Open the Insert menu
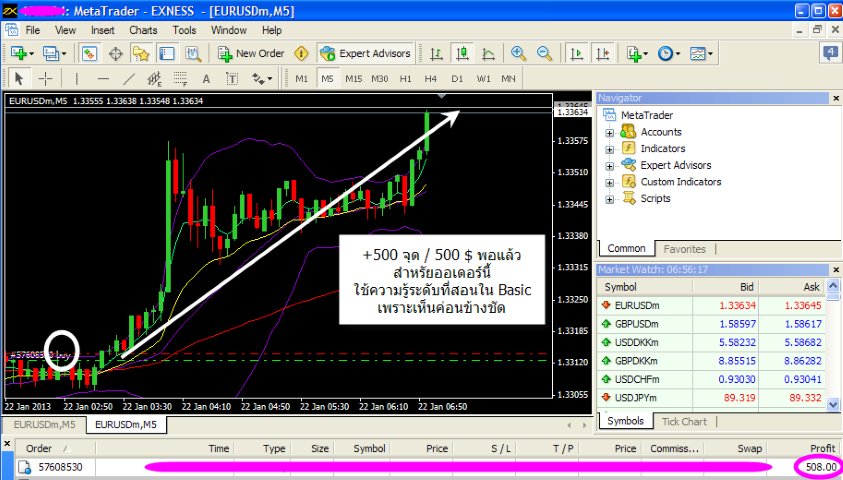 coord(103,30)
